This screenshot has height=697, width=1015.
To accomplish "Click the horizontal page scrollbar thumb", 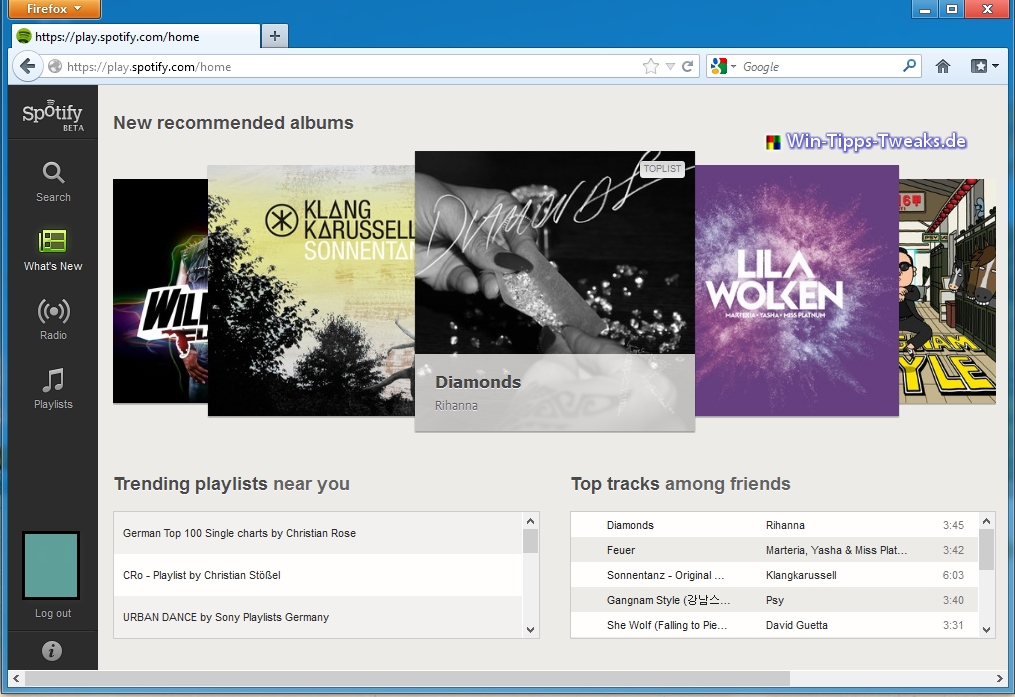I will click(x=407, y=679).
